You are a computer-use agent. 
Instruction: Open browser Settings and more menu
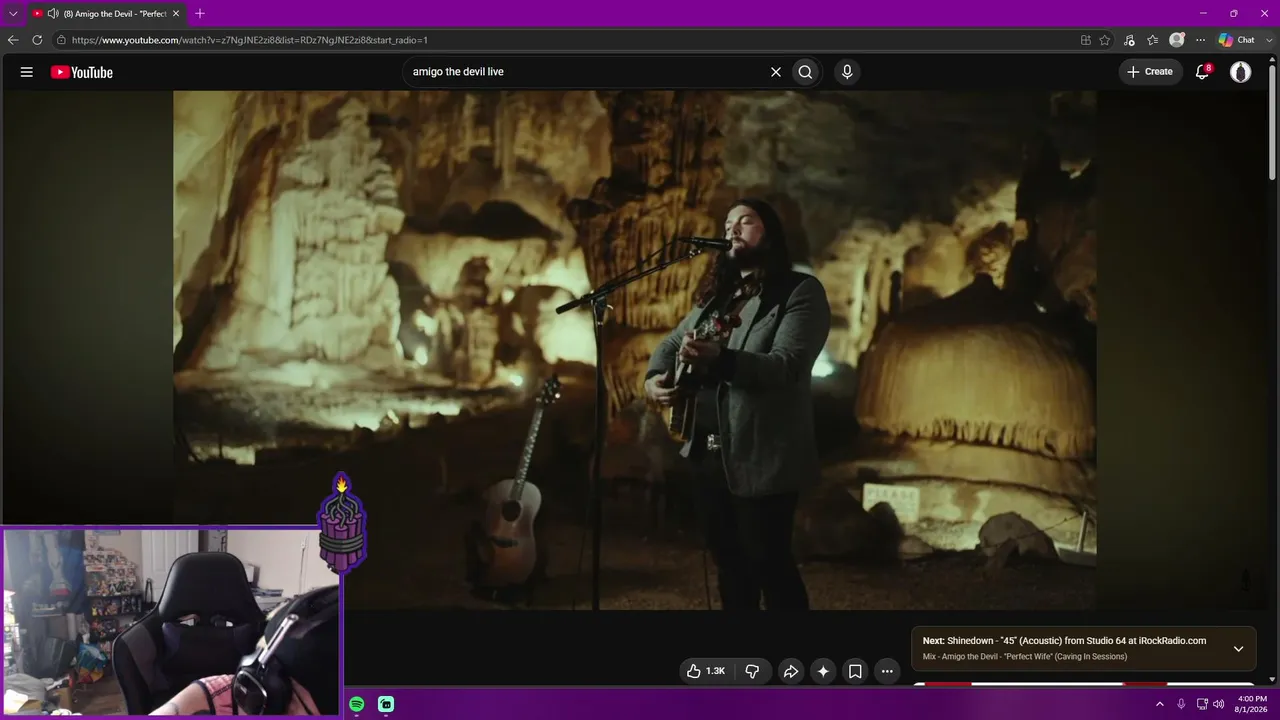1200,40
